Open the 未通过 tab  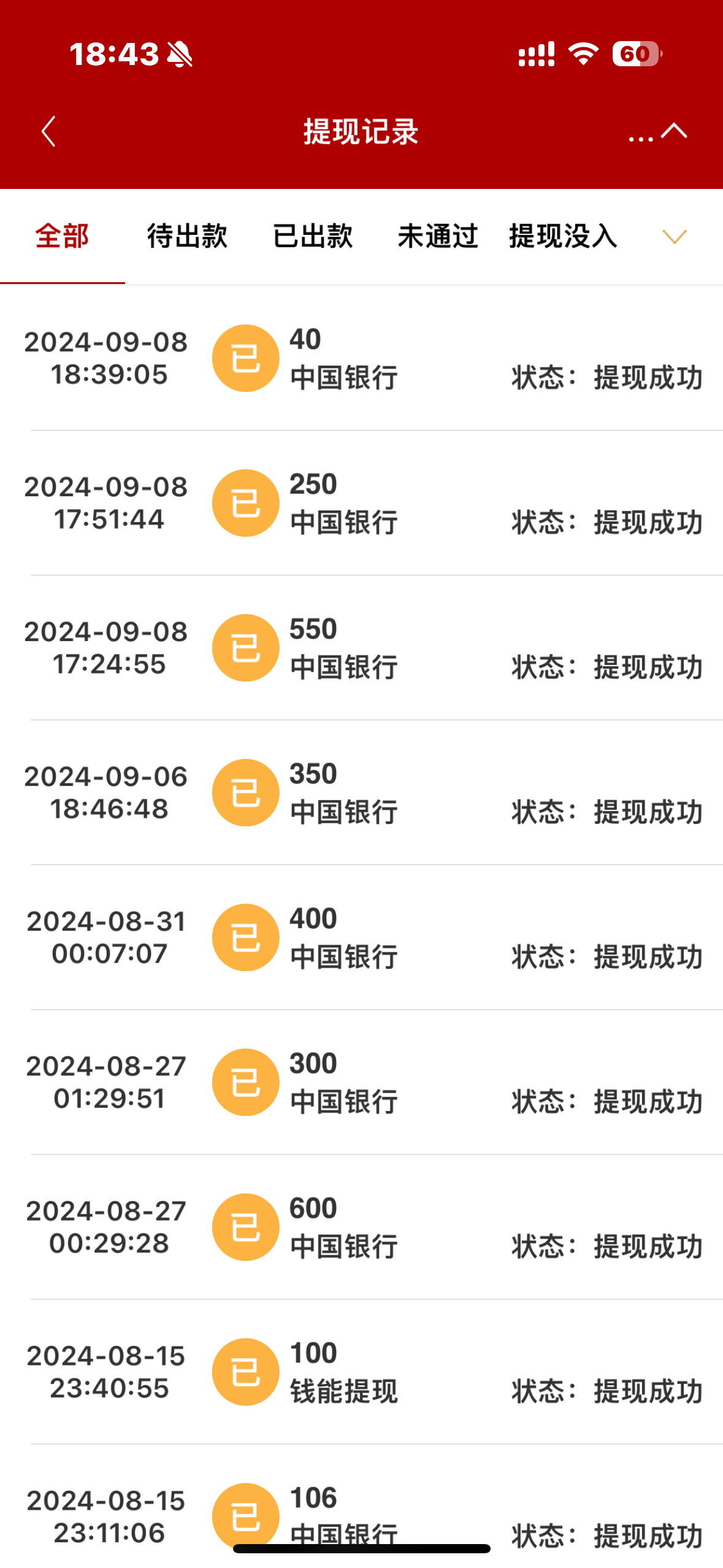(437, 236)
